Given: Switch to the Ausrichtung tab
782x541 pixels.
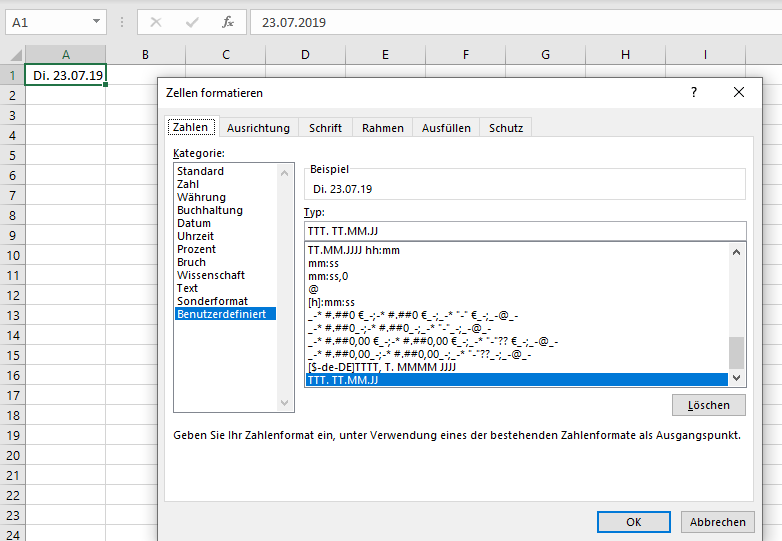Looking at the screenshot, I should [258, 128].
